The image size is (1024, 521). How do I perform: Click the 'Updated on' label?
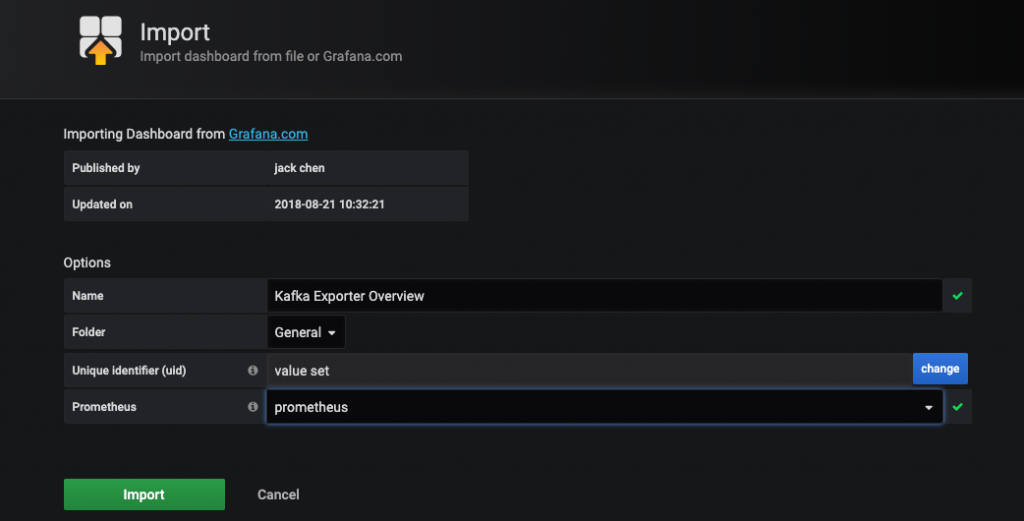point(102,204)
